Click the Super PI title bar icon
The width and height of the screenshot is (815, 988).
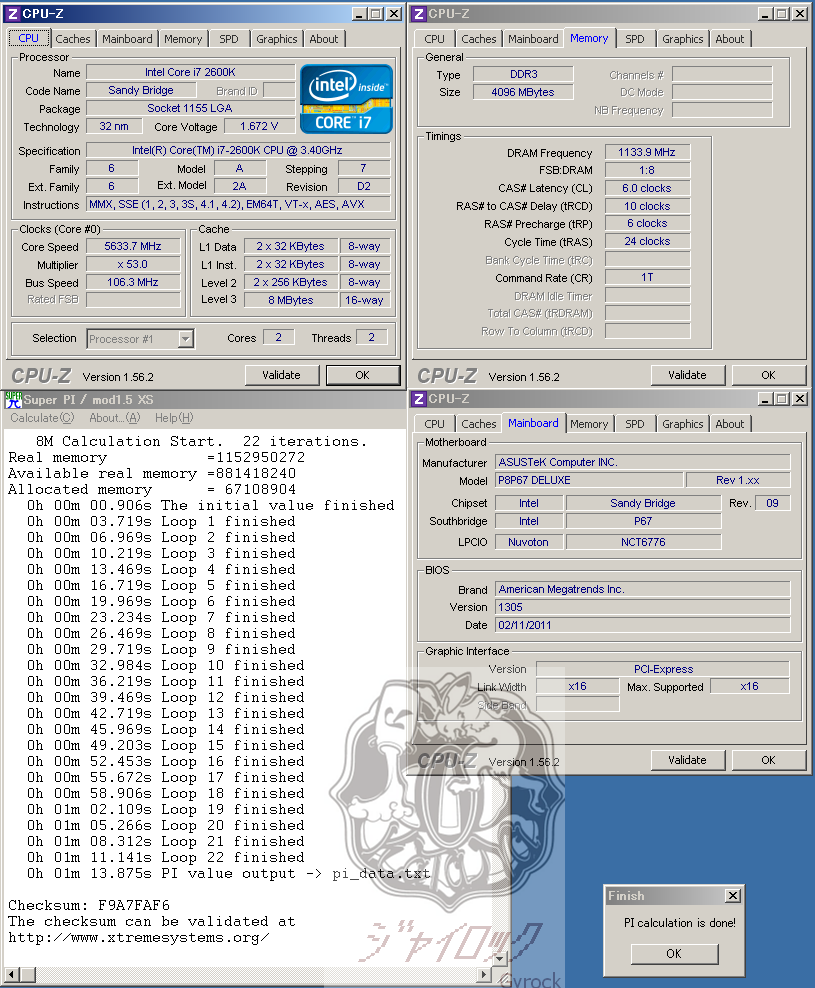click(x=13, y=399)
